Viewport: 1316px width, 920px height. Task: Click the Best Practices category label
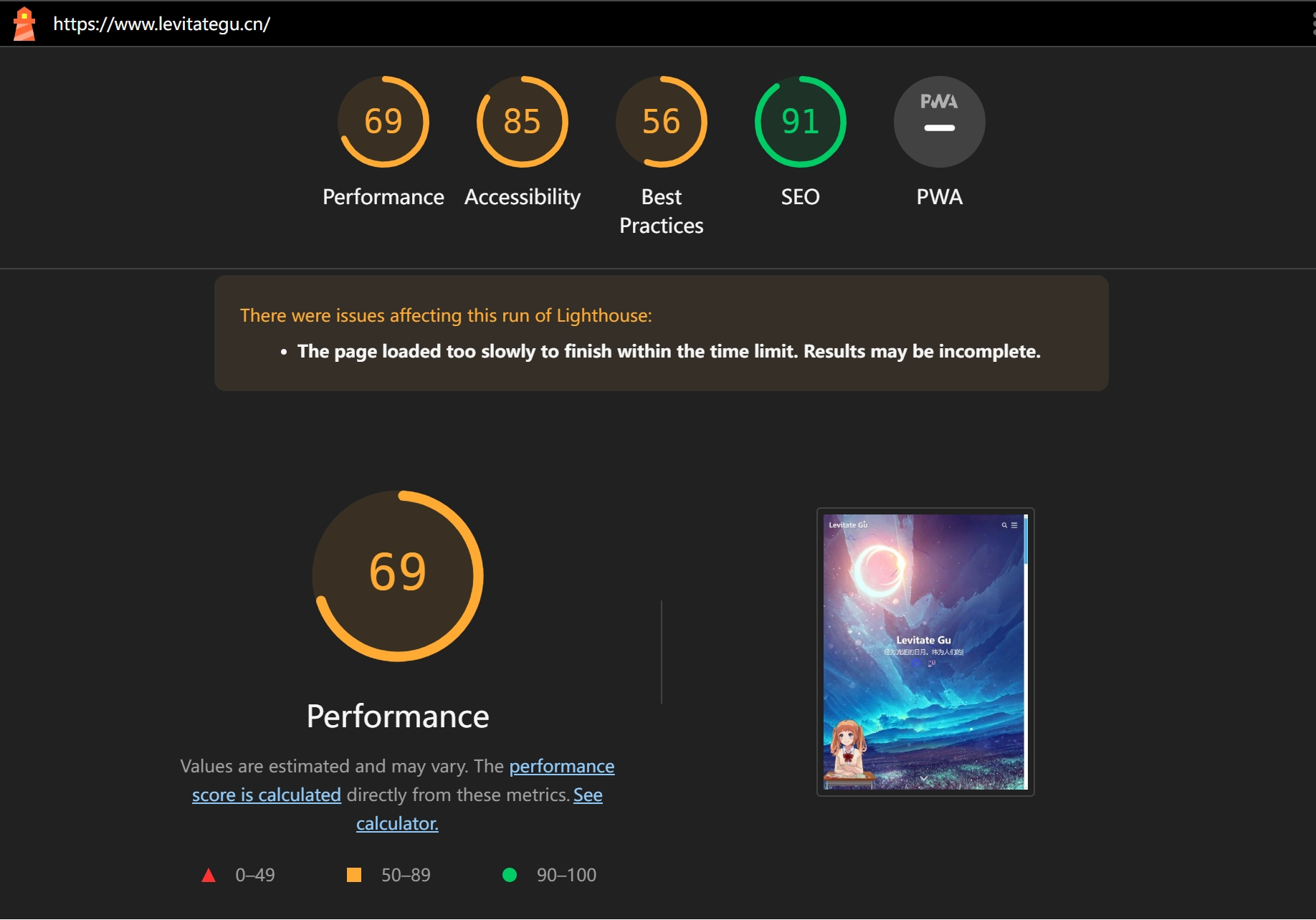[x=661, y=211]
